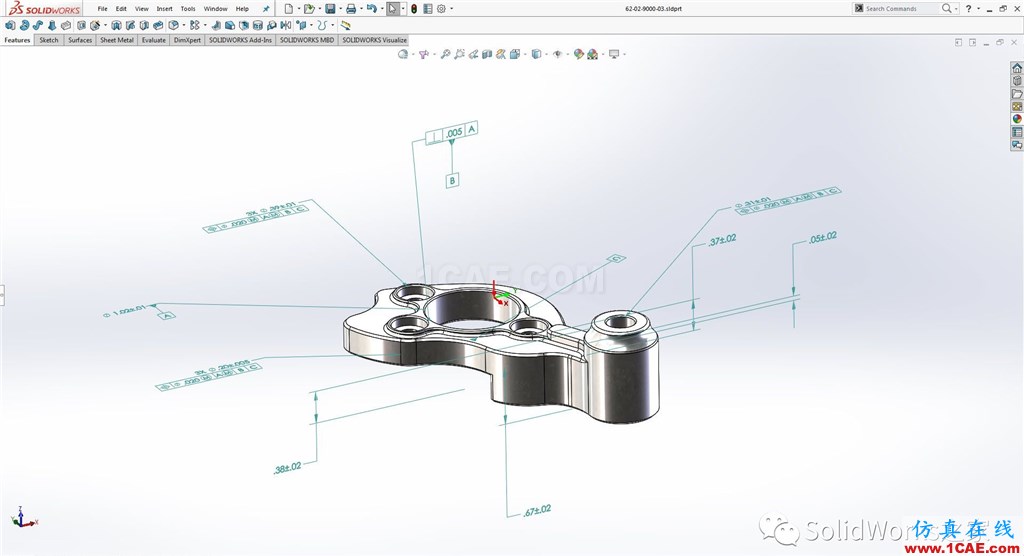Click the Save icon

[330, 8]
